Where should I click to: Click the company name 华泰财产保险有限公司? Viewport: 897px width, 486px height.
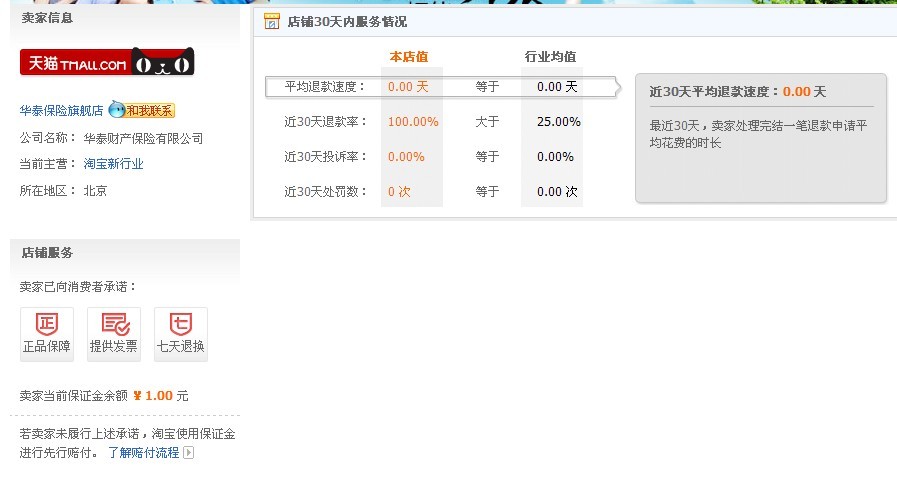(143, 138)
